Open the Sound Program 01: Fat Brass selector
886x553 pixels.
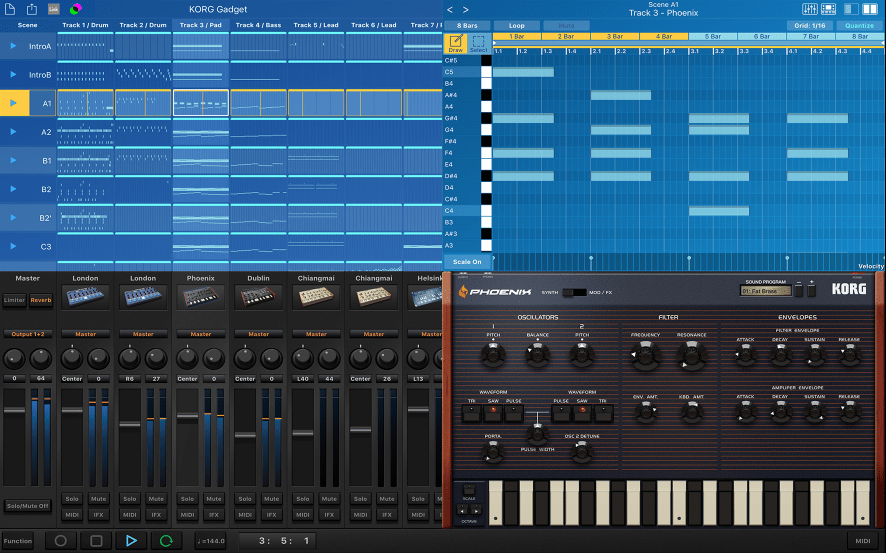click(766, 291)
